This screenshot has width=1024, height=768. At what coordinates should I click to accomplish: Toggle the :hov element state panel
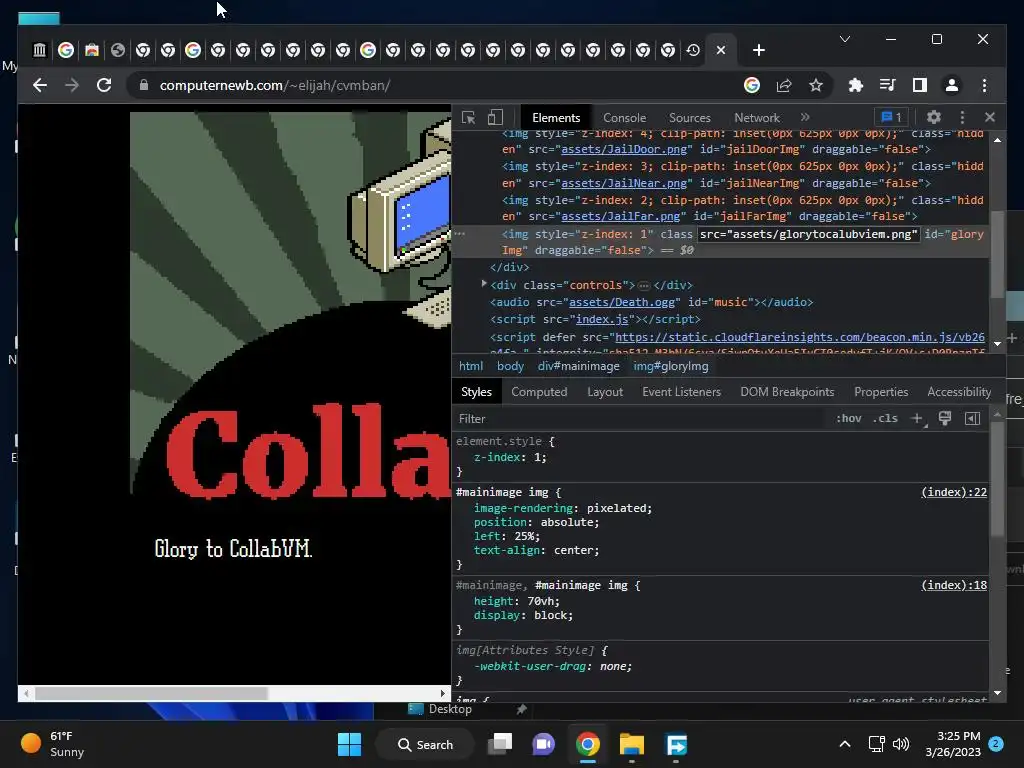[848, 419]
